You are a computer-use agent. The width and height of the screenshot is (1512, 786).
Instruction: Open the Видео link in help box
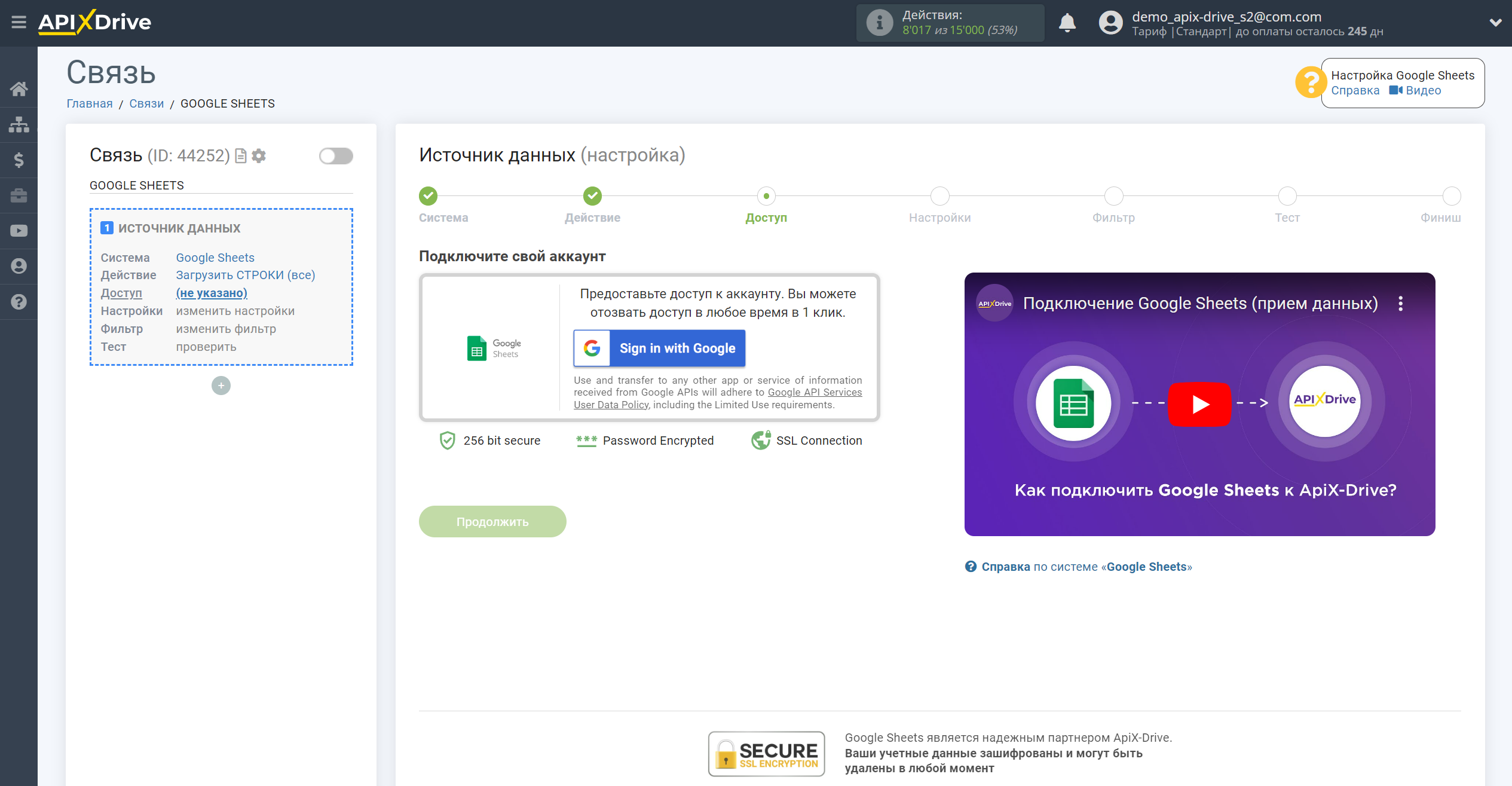pos(1415,90)
